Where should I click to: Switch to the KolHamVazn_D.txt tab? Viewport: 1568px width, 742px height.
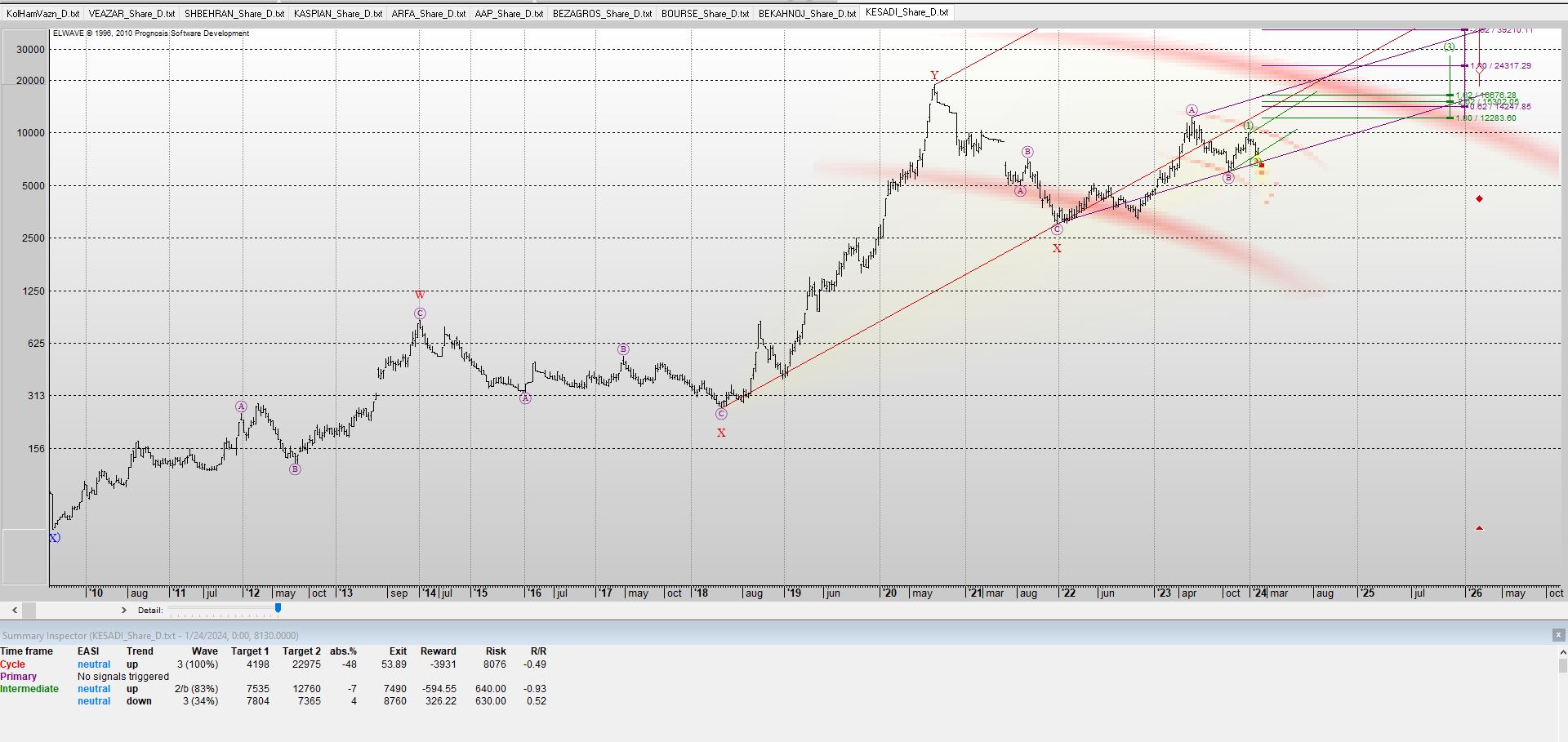coord(42,13)
